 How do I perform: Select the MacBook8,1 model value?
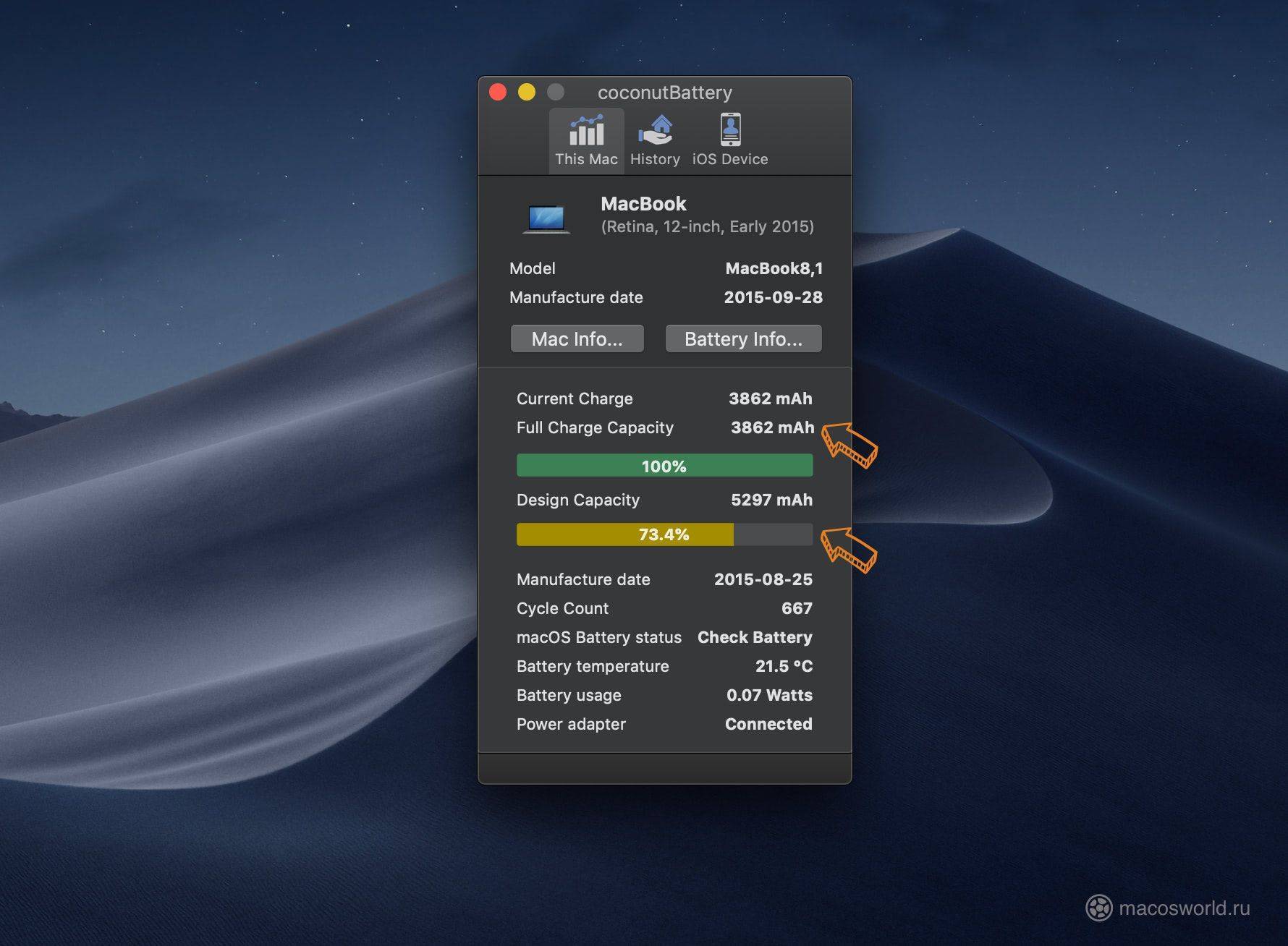(x=774, y=268)
